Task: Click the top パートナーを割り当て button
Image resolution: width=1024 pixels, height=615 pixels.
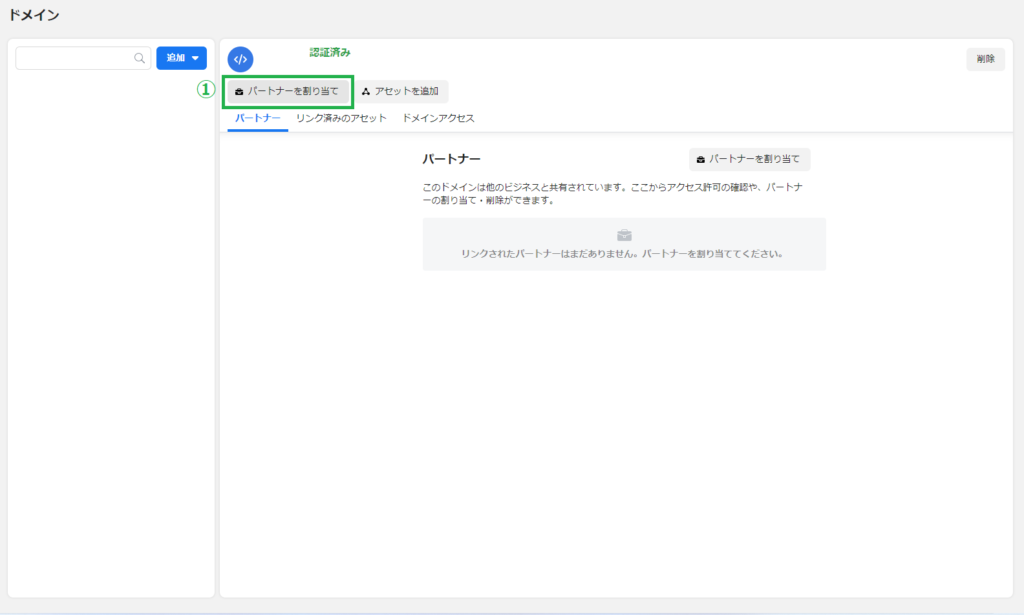Action: tap(287, 91)
